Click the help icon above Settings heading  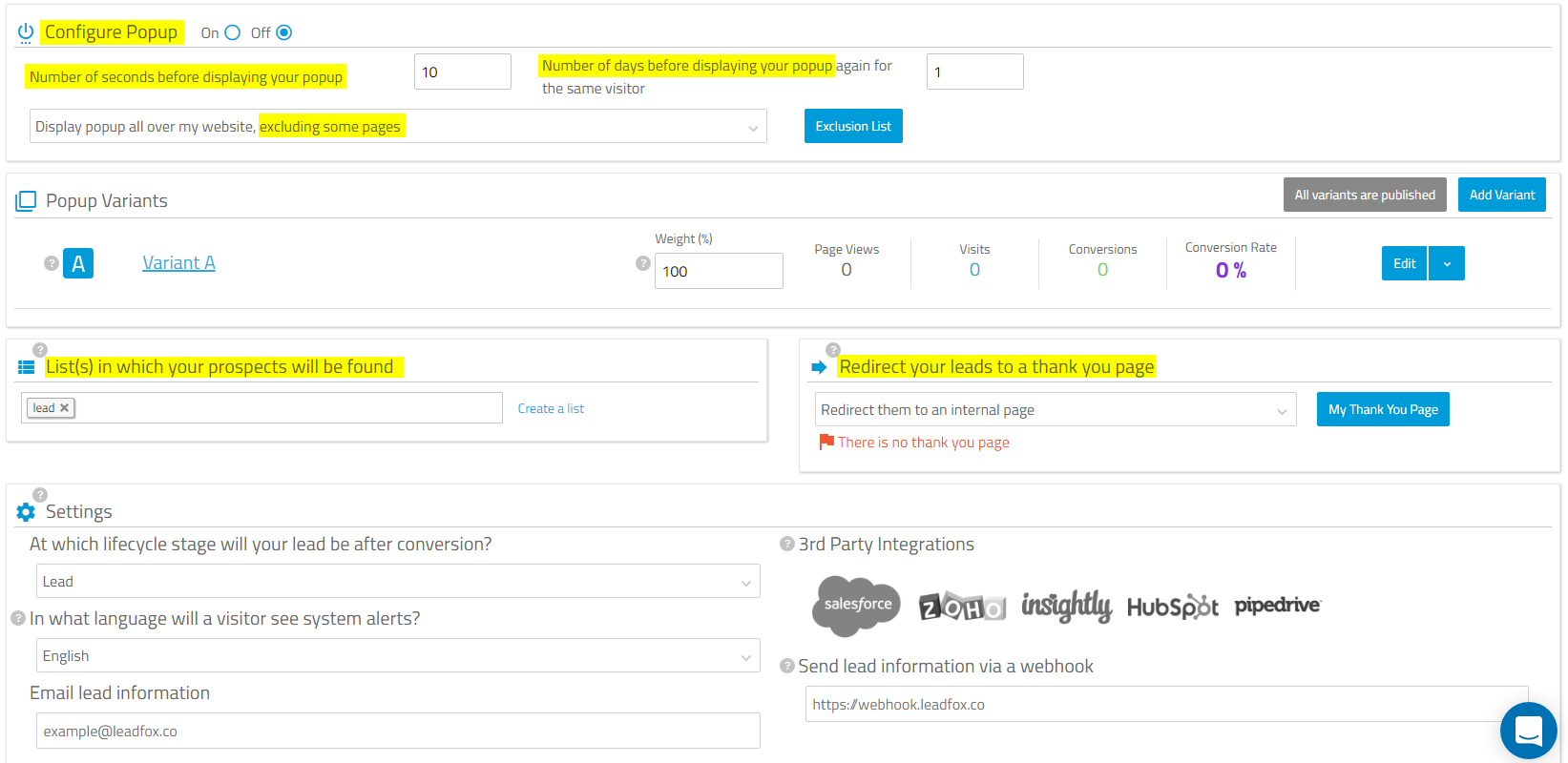[x=40, y=495]
